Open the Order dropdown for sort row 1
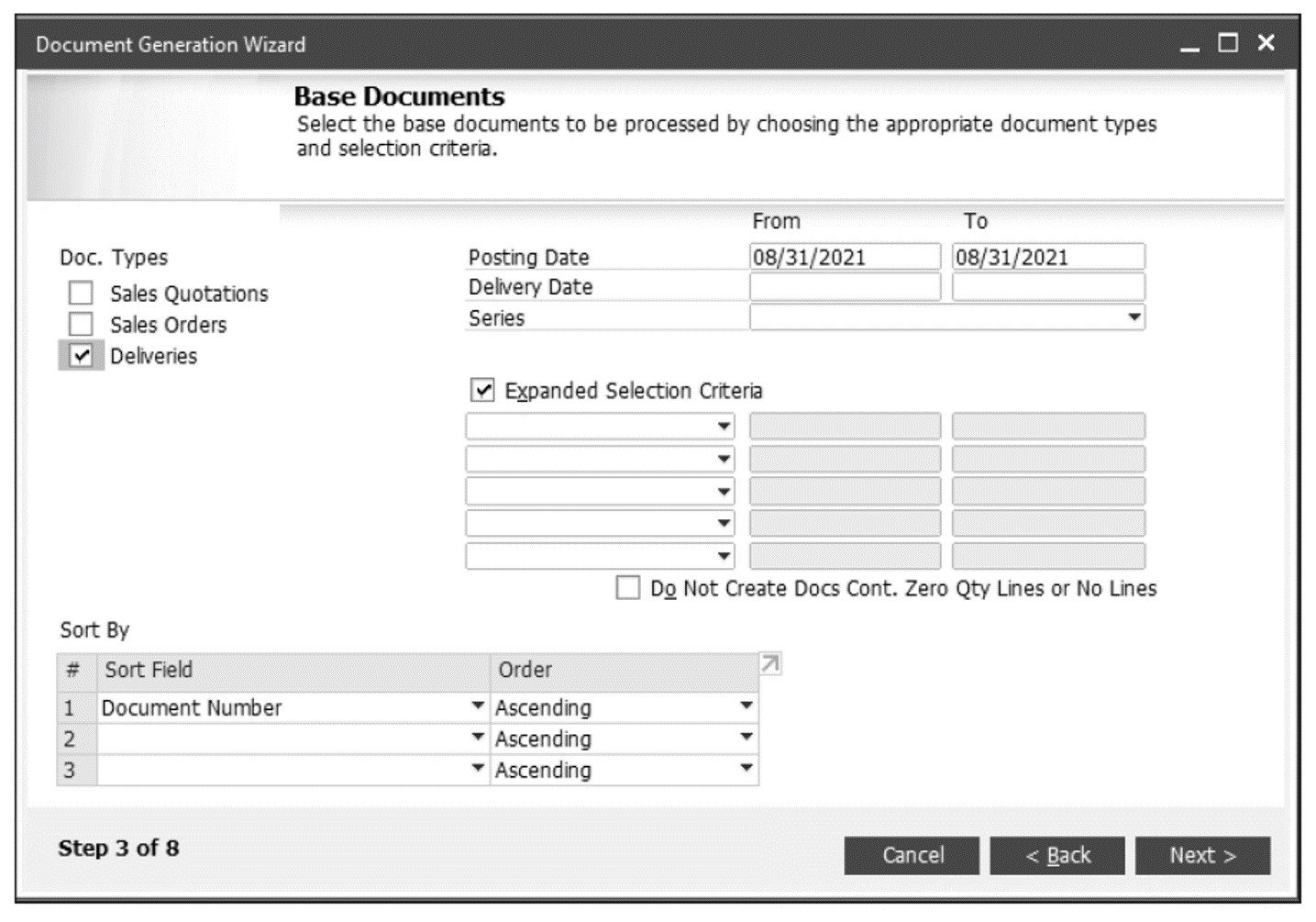This screenshot has height=922, width=1316. click(x=745, y=706)
